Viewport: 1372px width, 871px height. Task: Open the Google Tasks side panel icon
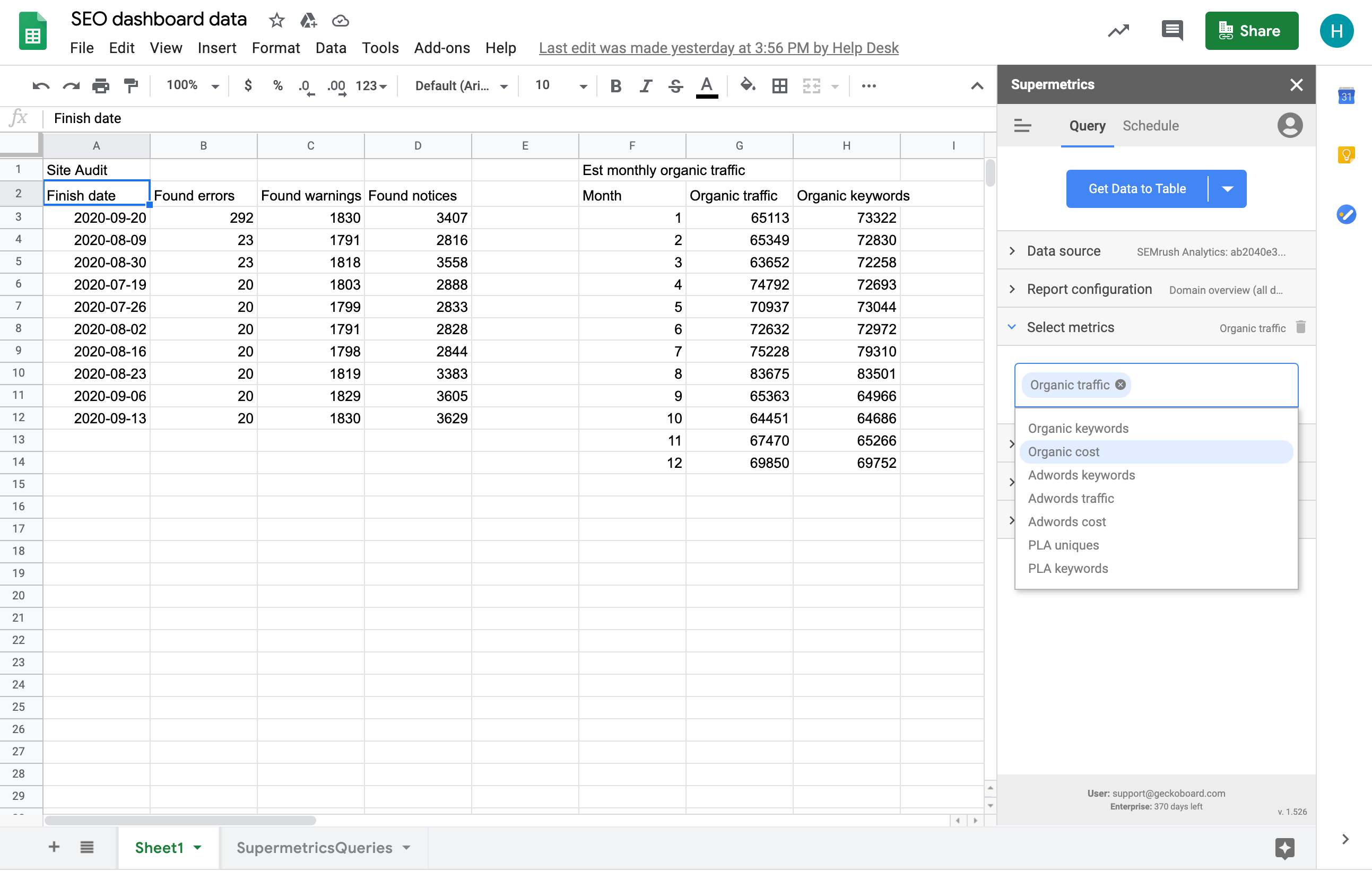[1346, 214]
